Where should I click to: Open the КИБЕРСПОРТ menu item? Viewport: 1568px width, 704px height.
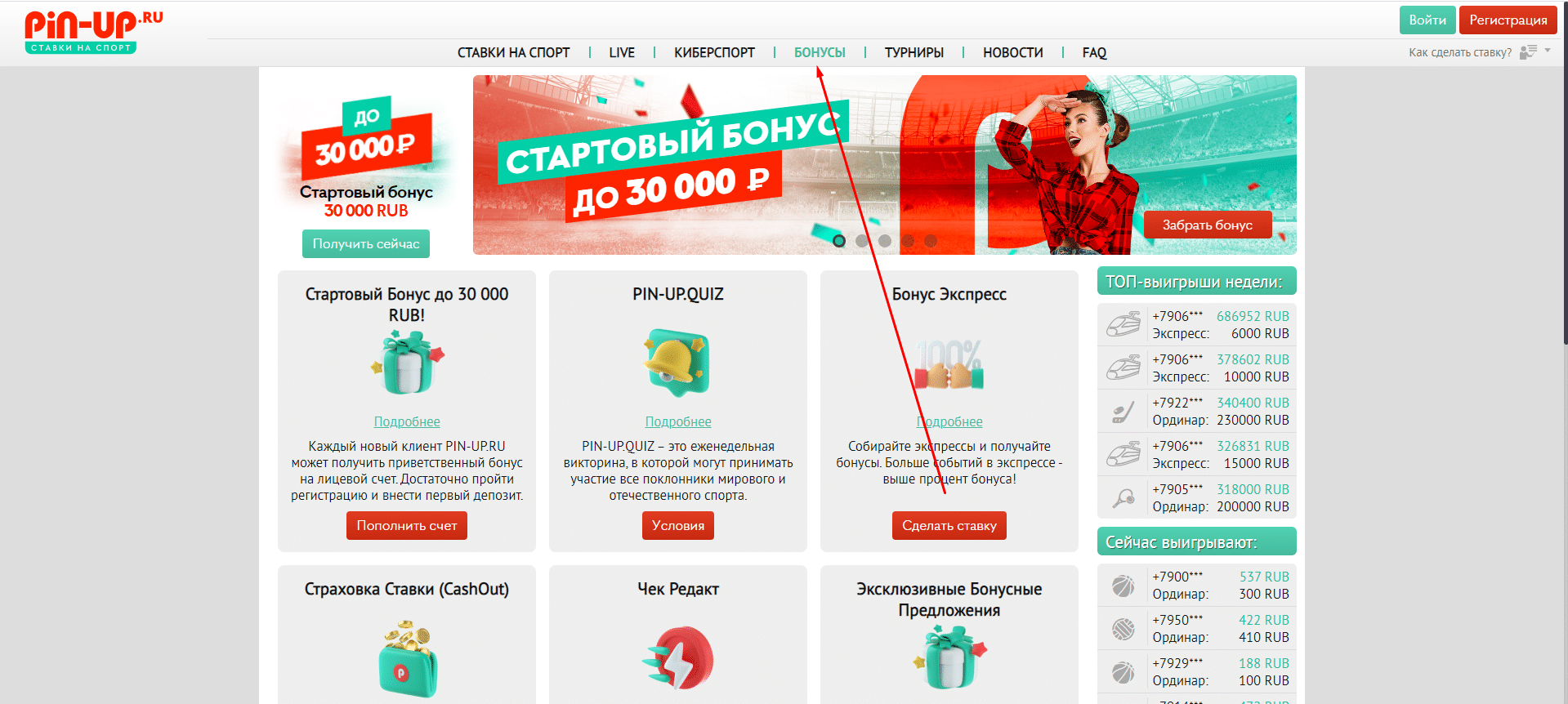714,52
